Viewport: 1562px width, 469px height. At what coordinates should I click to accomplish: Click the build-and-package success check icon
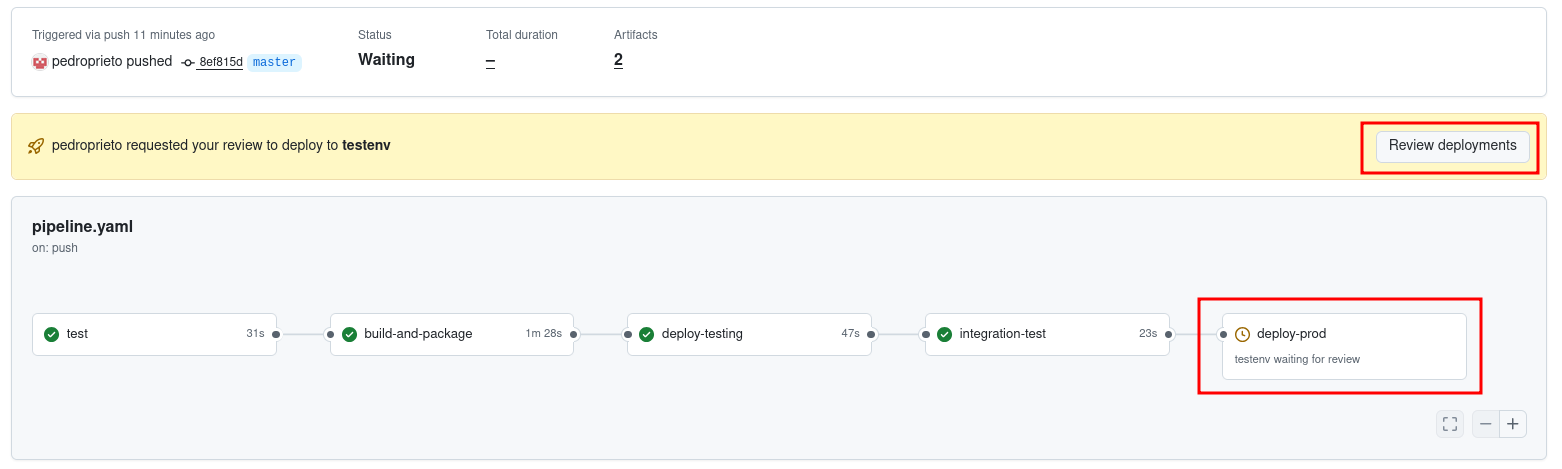[x=349, y=334]
